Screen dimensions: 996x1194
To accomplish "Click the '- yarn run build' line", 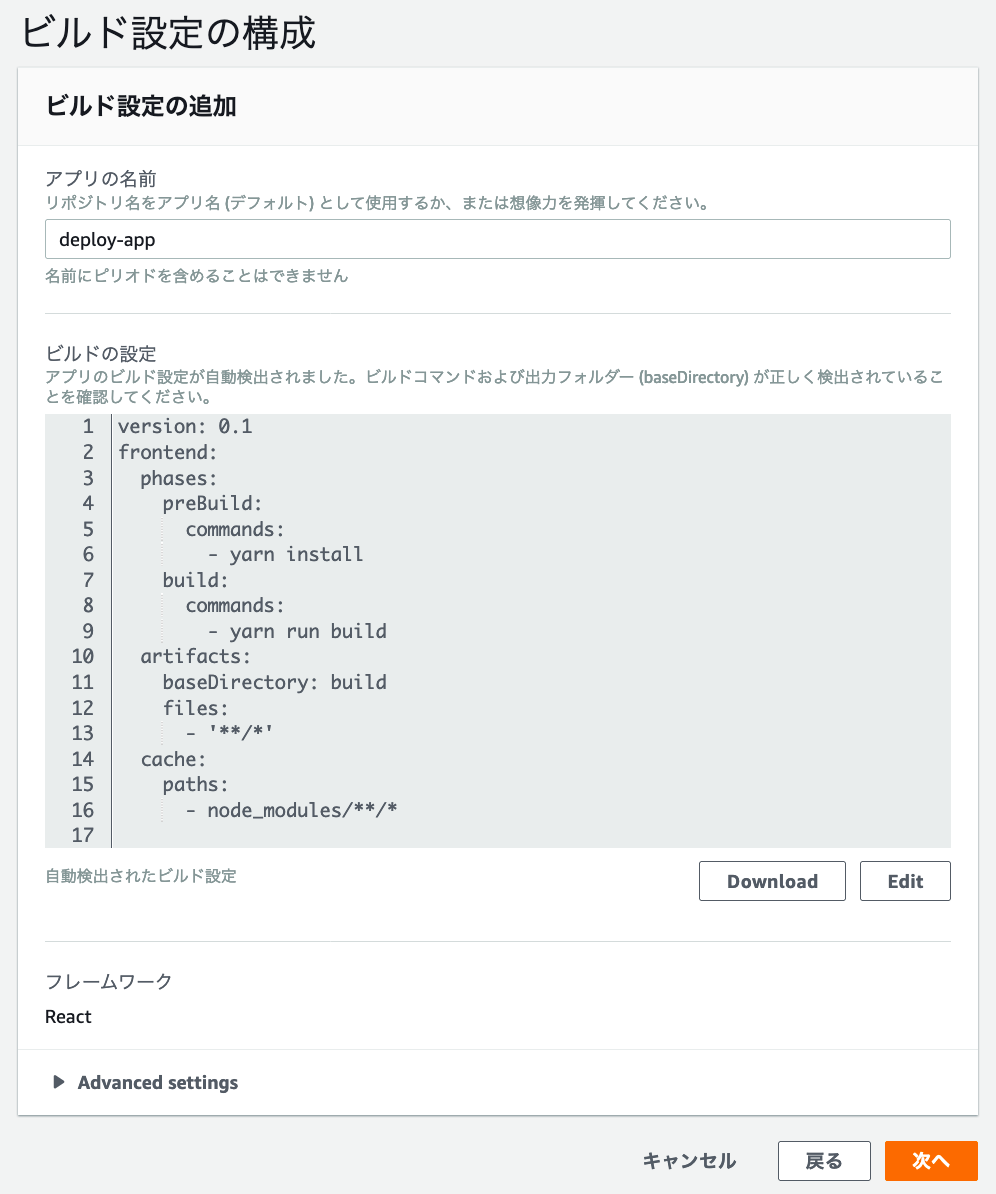I will click(x=297, y=631).
